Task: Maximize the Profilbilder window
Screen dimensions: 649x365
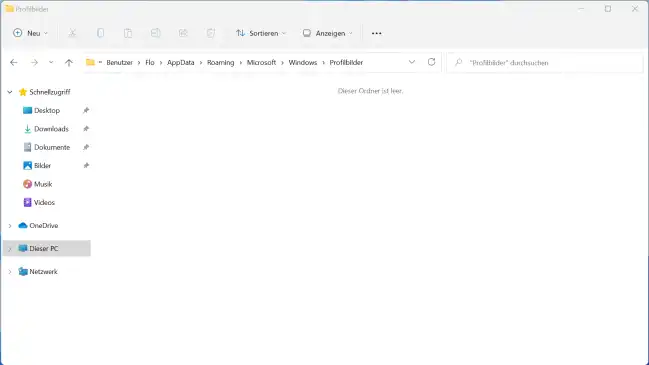Action: [608, 9]
